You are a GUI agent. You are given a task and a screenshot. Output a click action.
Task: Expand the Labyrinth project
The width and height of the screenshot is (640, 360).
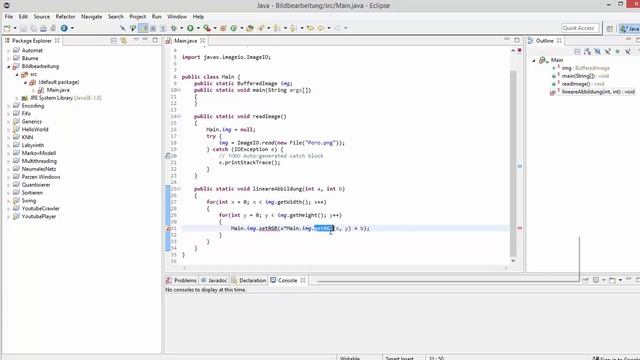pyautogui.click(x=9, y=146)
